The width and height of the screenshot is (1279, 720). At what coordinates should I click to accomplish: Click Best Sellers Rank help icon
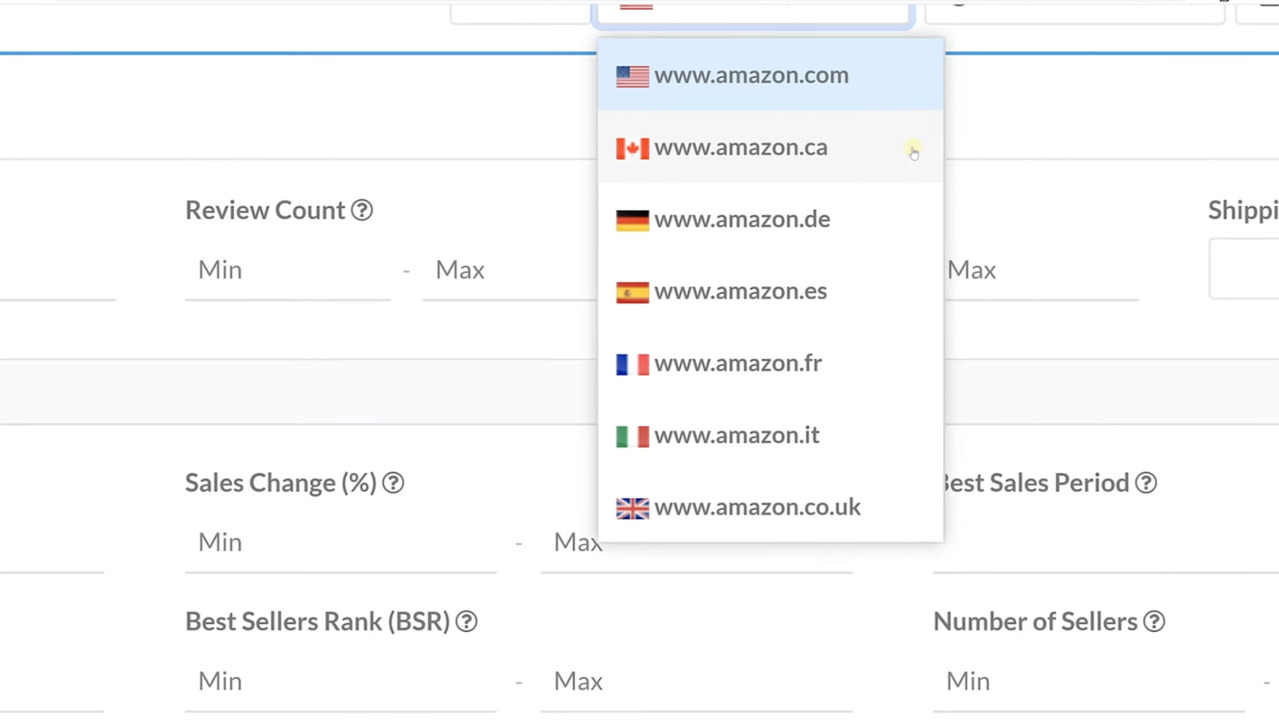[x=466, y=622]
